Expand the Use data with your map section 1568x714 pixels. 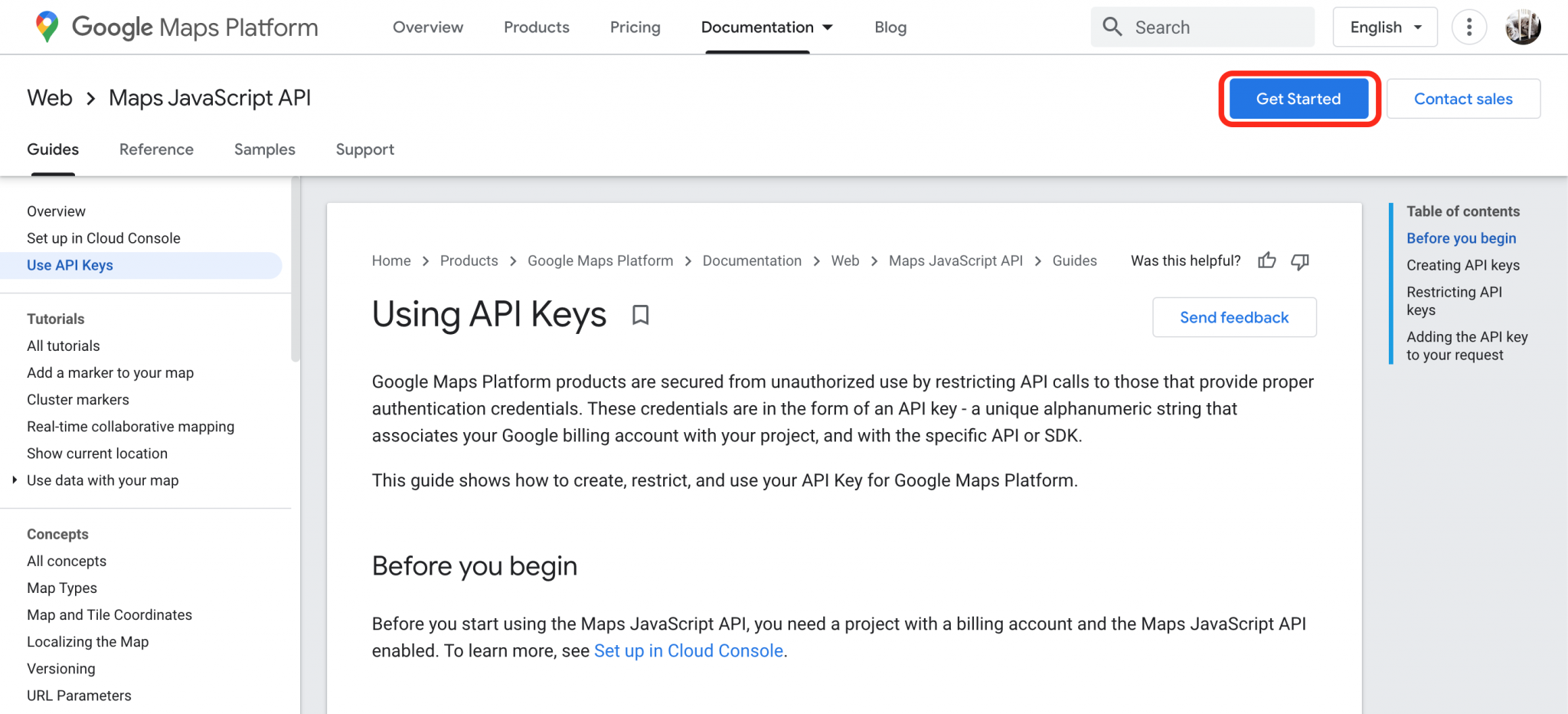[15, 480]
